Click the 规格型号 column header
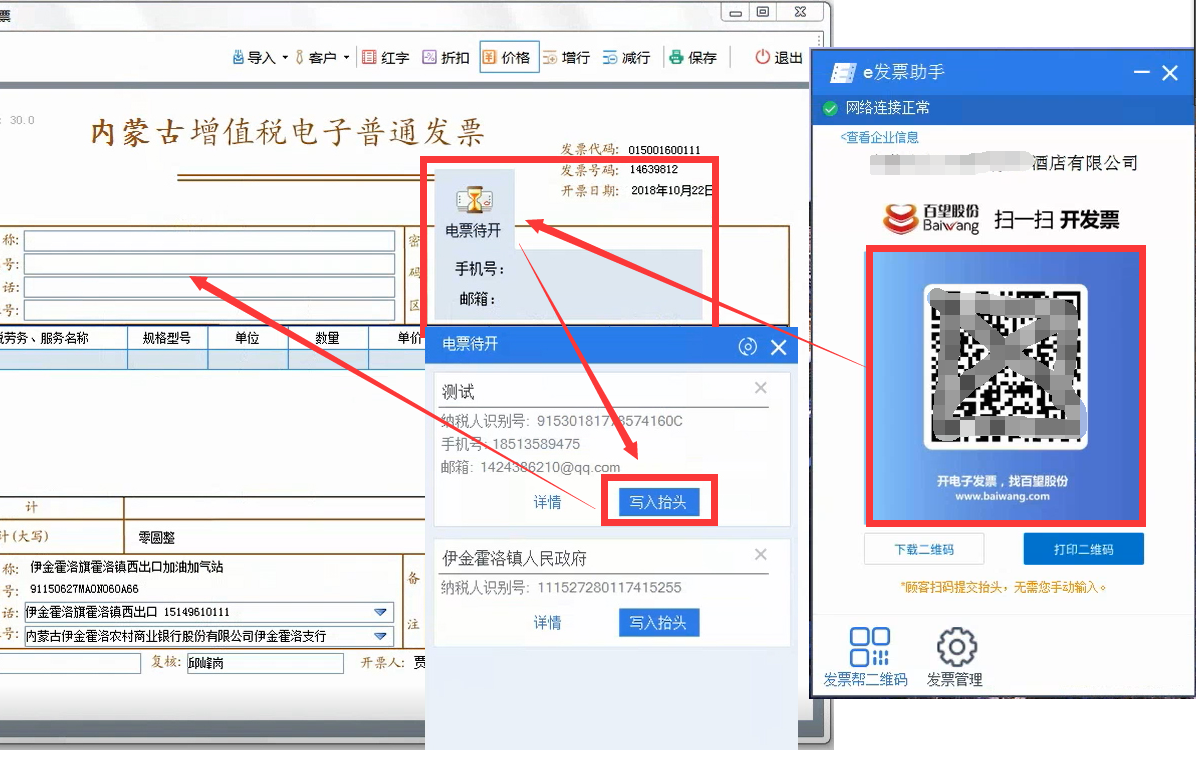Image resolution: width=1196 pixels, height=763 pixels. 166,338
